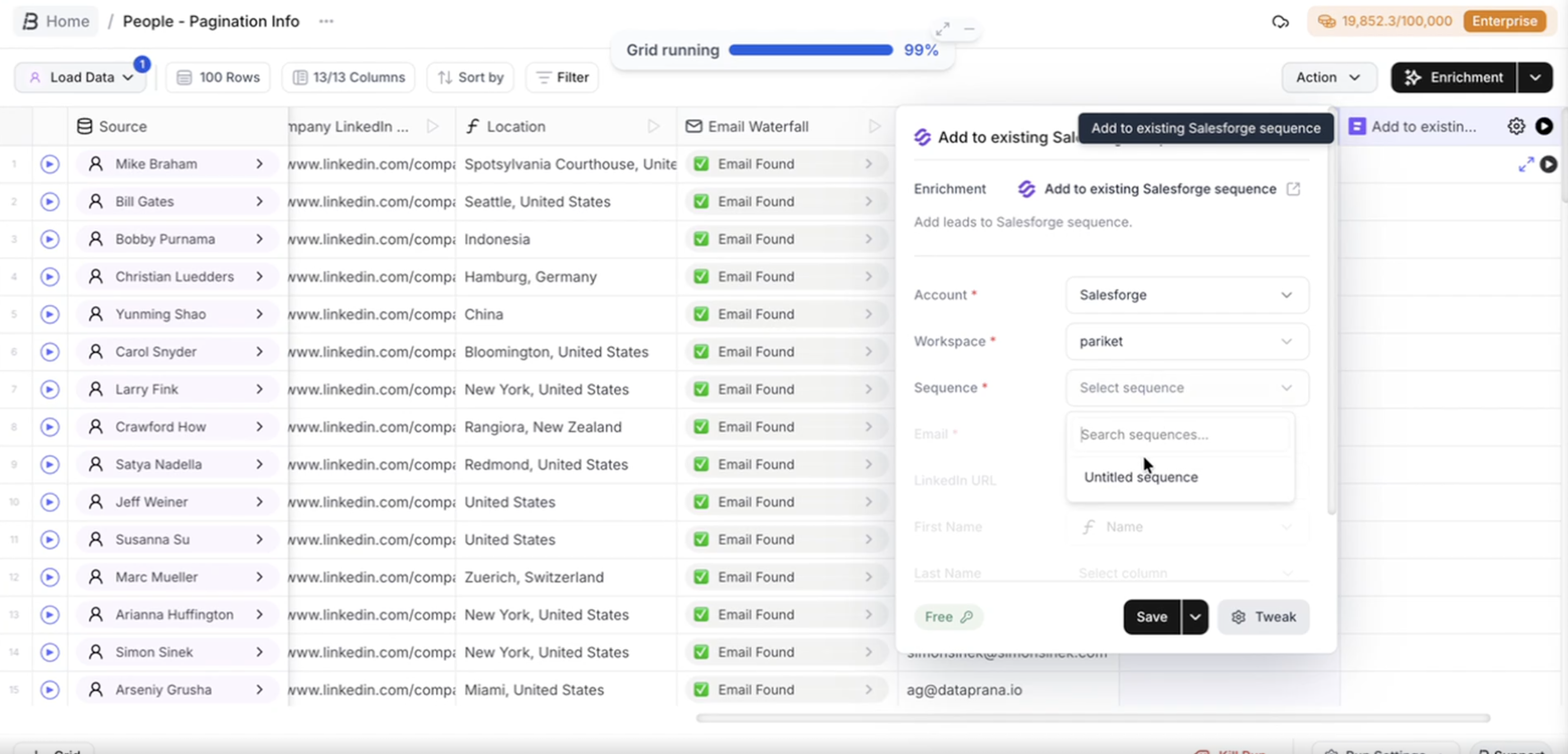Image resolution: width=1568 pixels, height=754 pixels.
Task: Open the Action menu
Action: coord(1328,77)
